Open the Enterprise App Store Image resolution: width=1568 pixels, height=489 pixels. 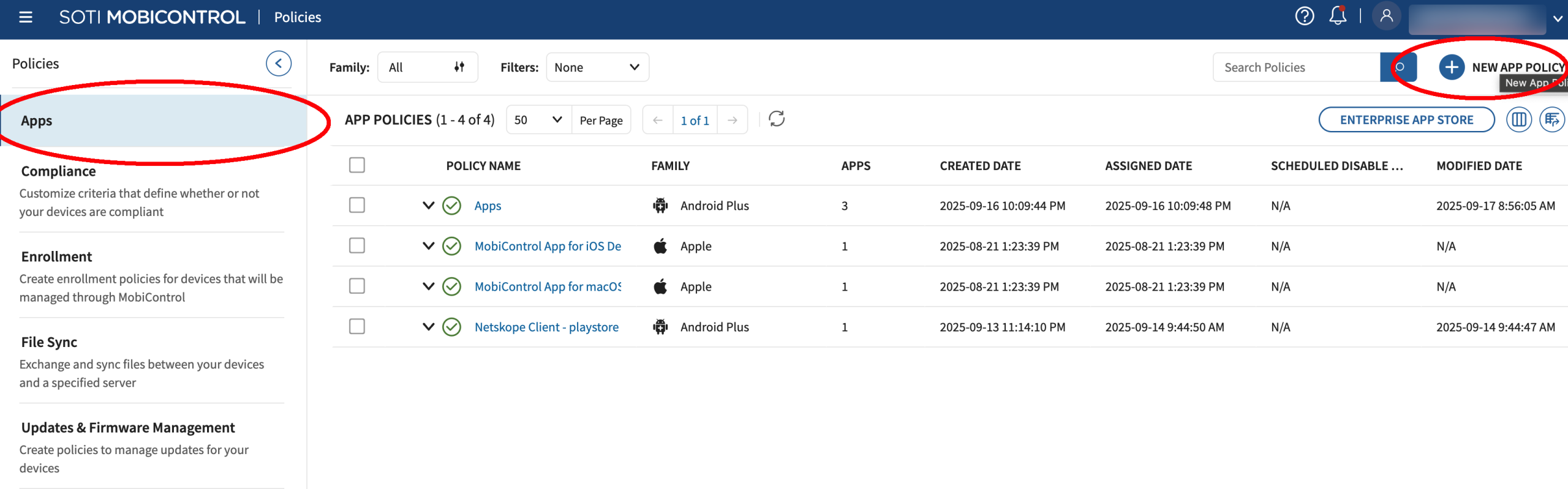pyautogui.click(x=1406, y=120)
